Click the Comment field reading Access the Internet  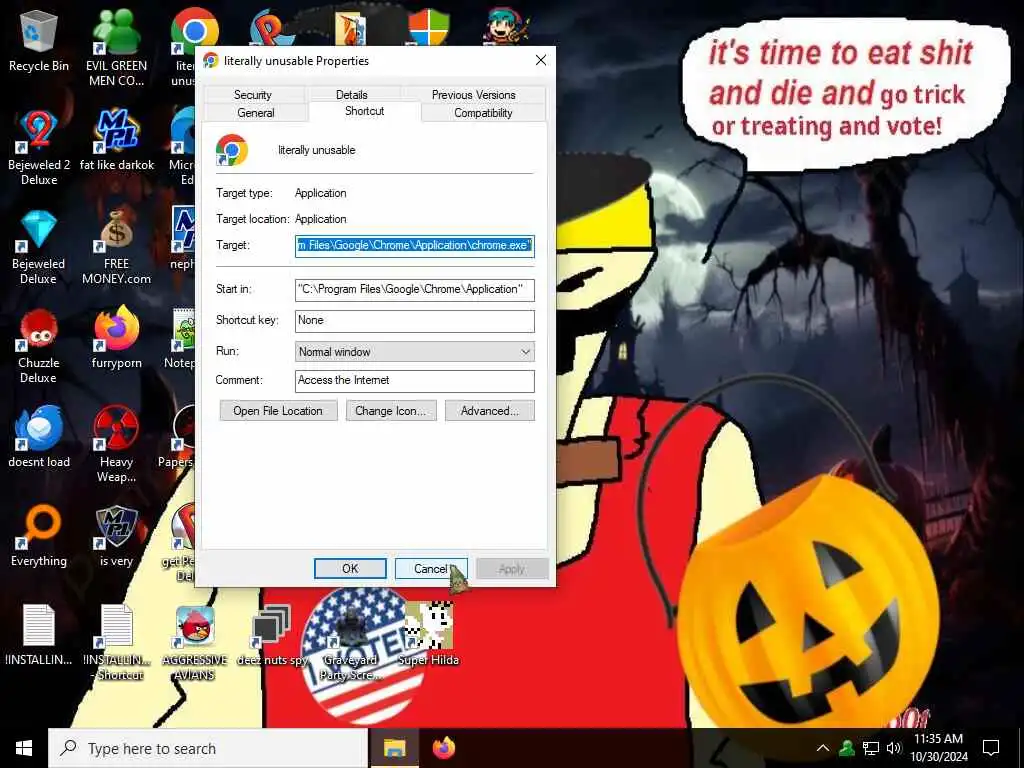(415, 381)
